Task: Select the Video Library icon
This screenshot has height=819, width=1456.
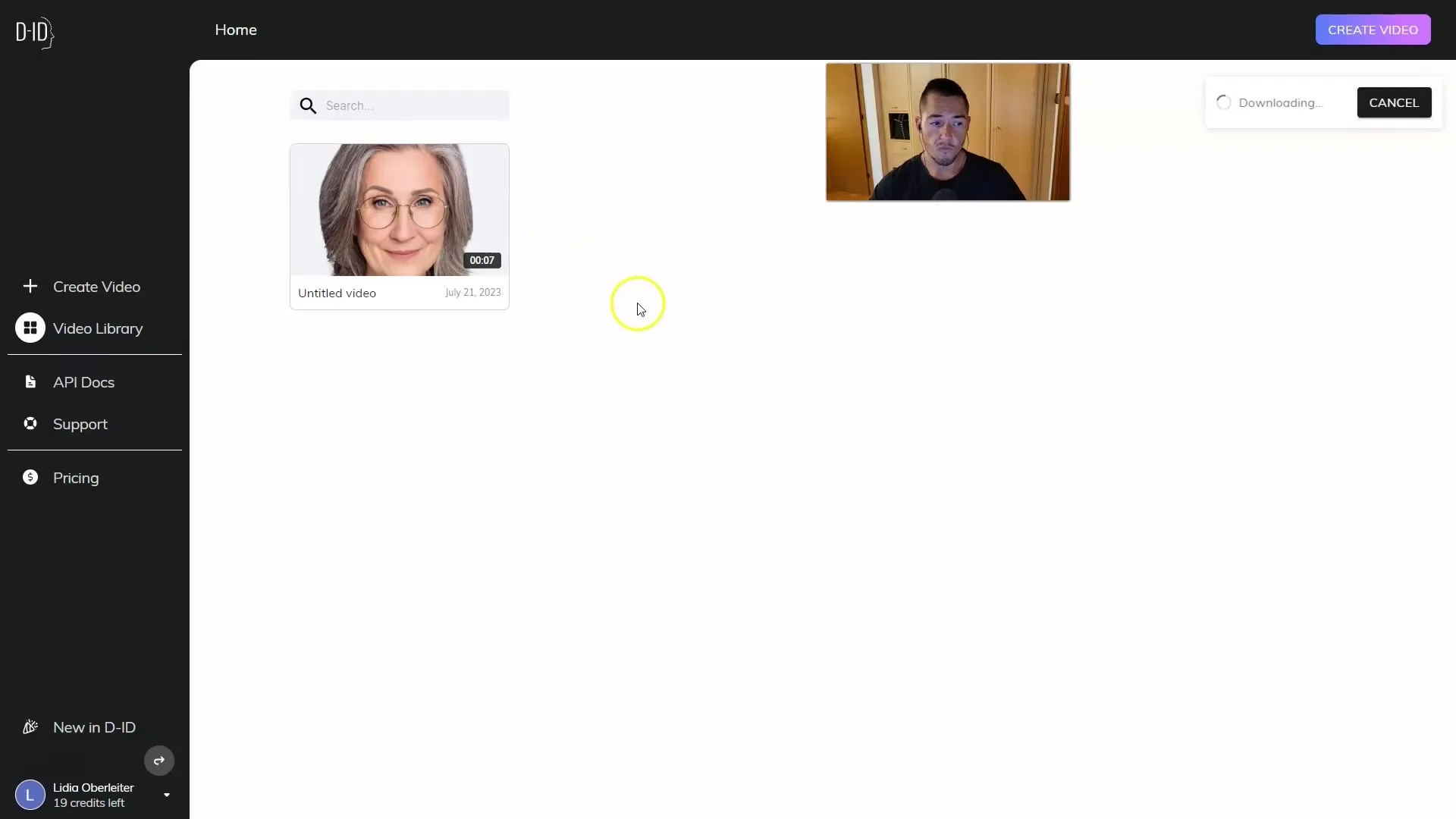Action: click(30, 328)
